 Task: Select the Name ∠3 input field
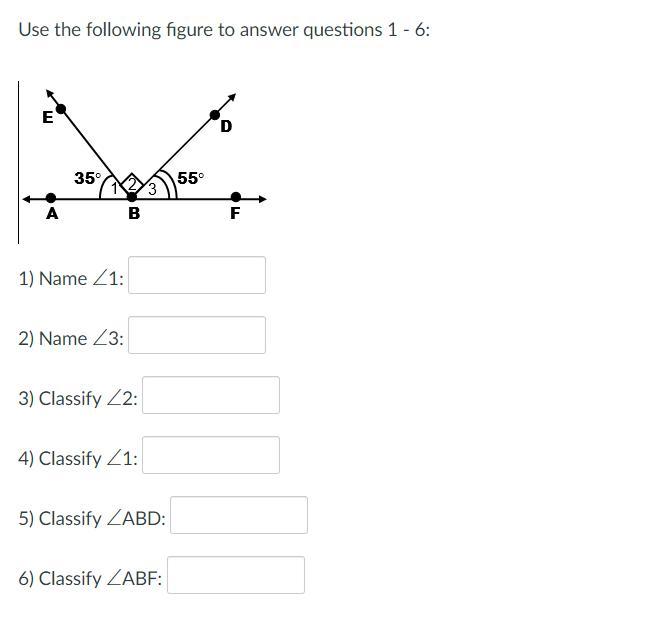tap(197, 335)
